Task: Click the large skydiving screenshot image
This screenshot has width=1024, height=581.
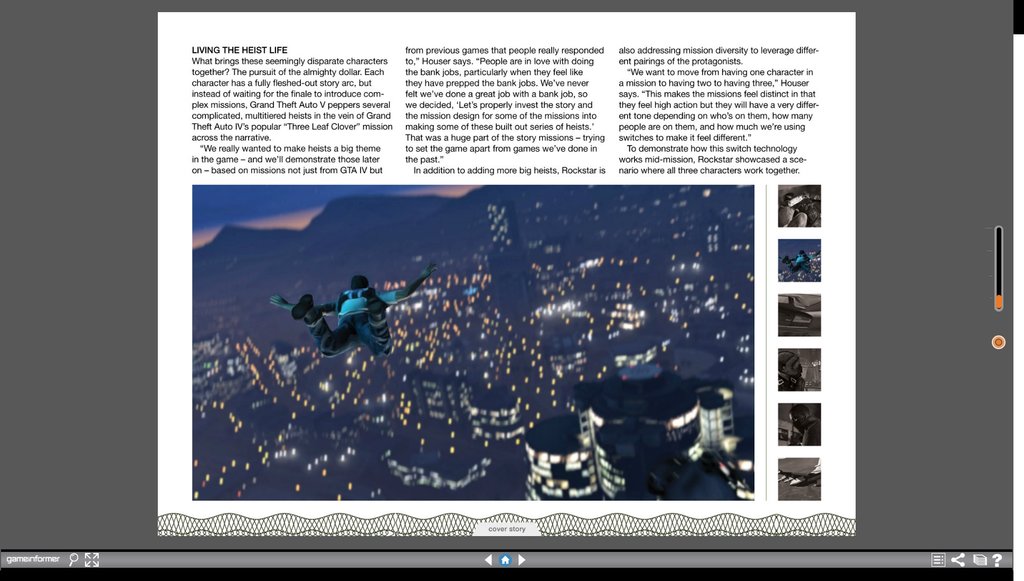Action: point(473,342)
